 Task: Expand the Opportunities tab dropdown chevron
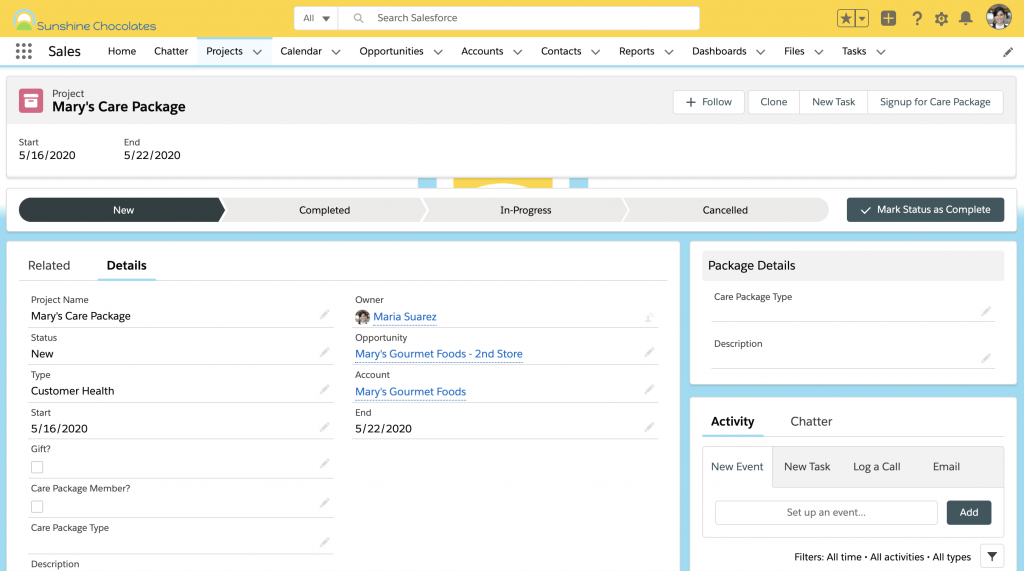pos(438,52)
